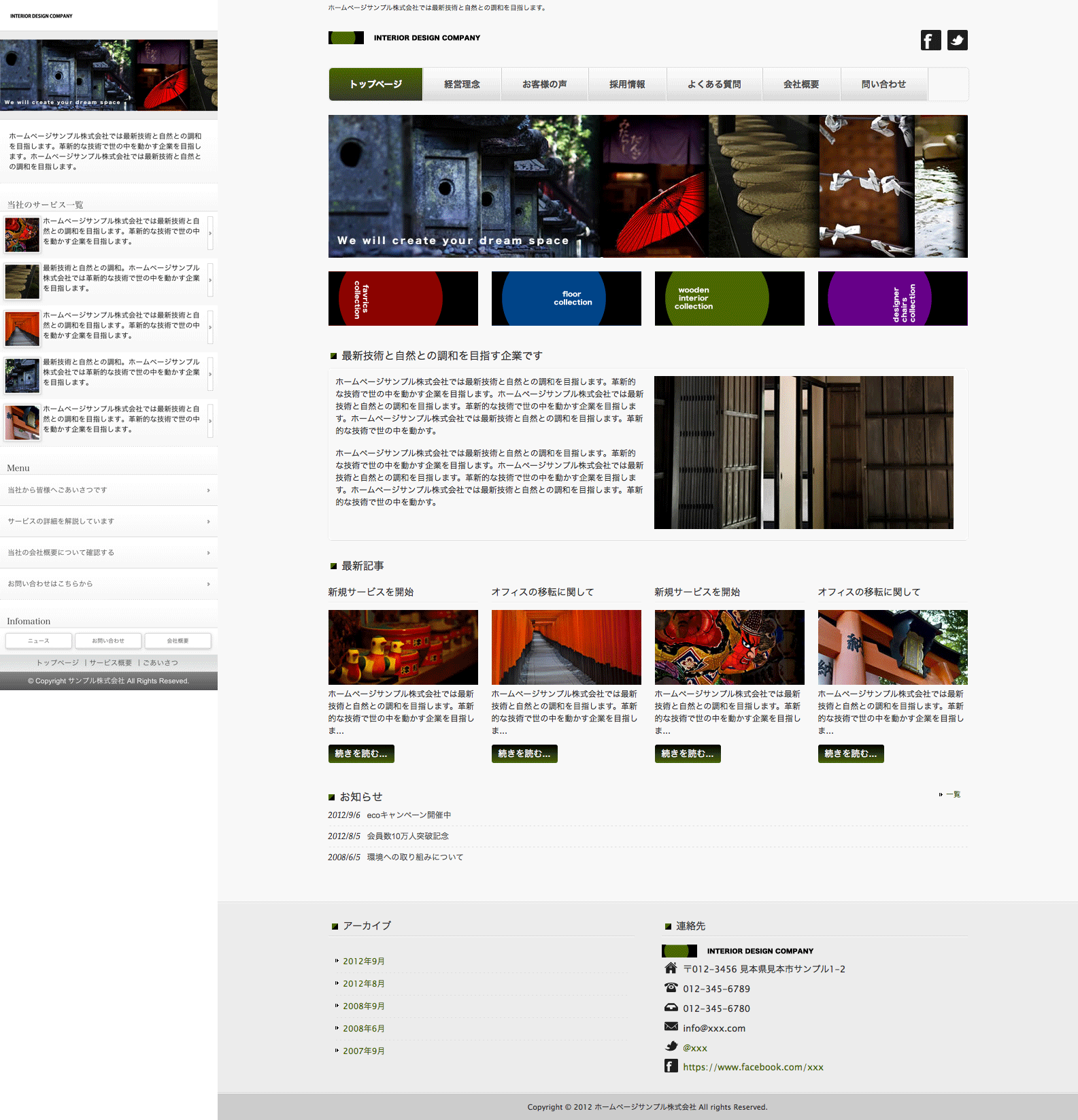Click the ニュース button under Infomation
The height and width of the screenshot is (1120, 1078).
[x=39, y=641]
